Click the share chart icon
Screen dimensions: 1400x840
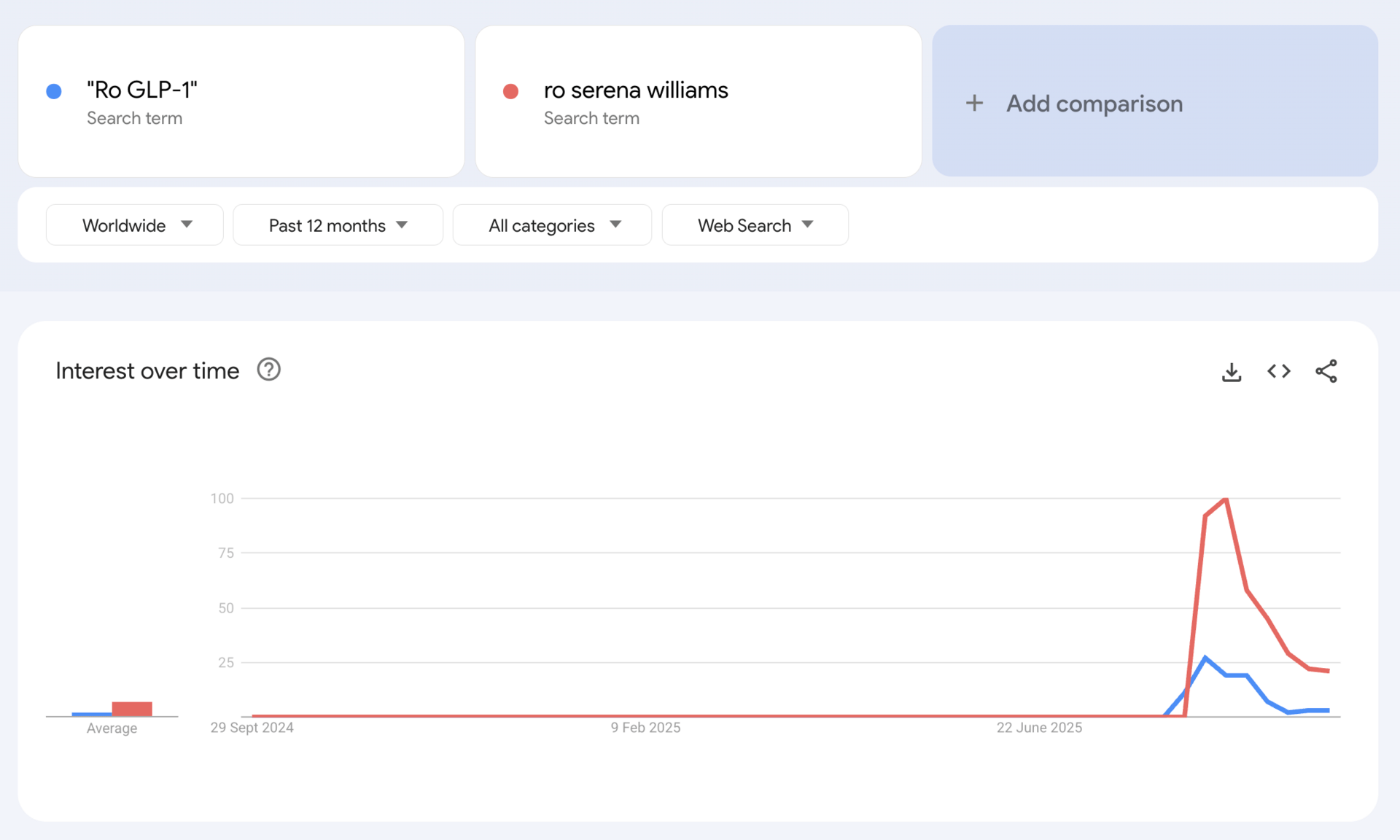[x=1326, y=371]
